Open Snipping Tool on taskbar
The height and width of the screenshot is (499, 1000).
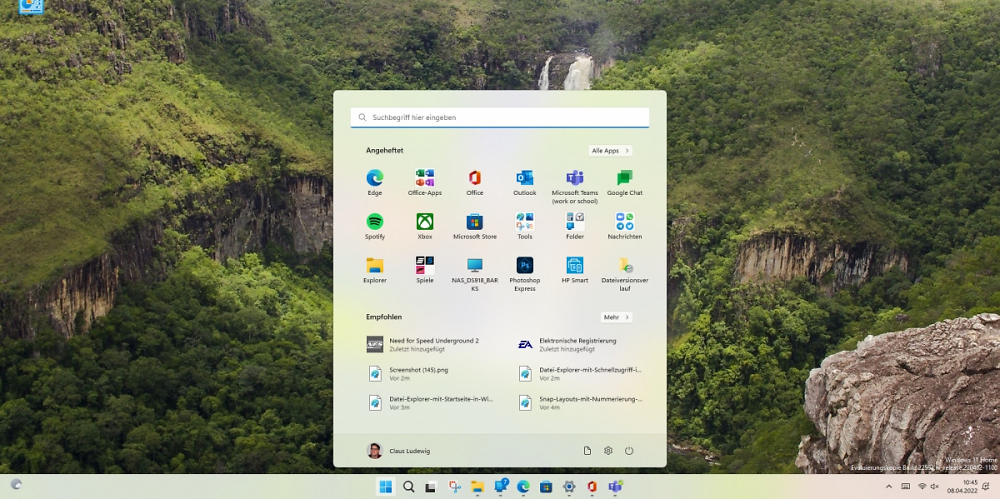(454, 487)
